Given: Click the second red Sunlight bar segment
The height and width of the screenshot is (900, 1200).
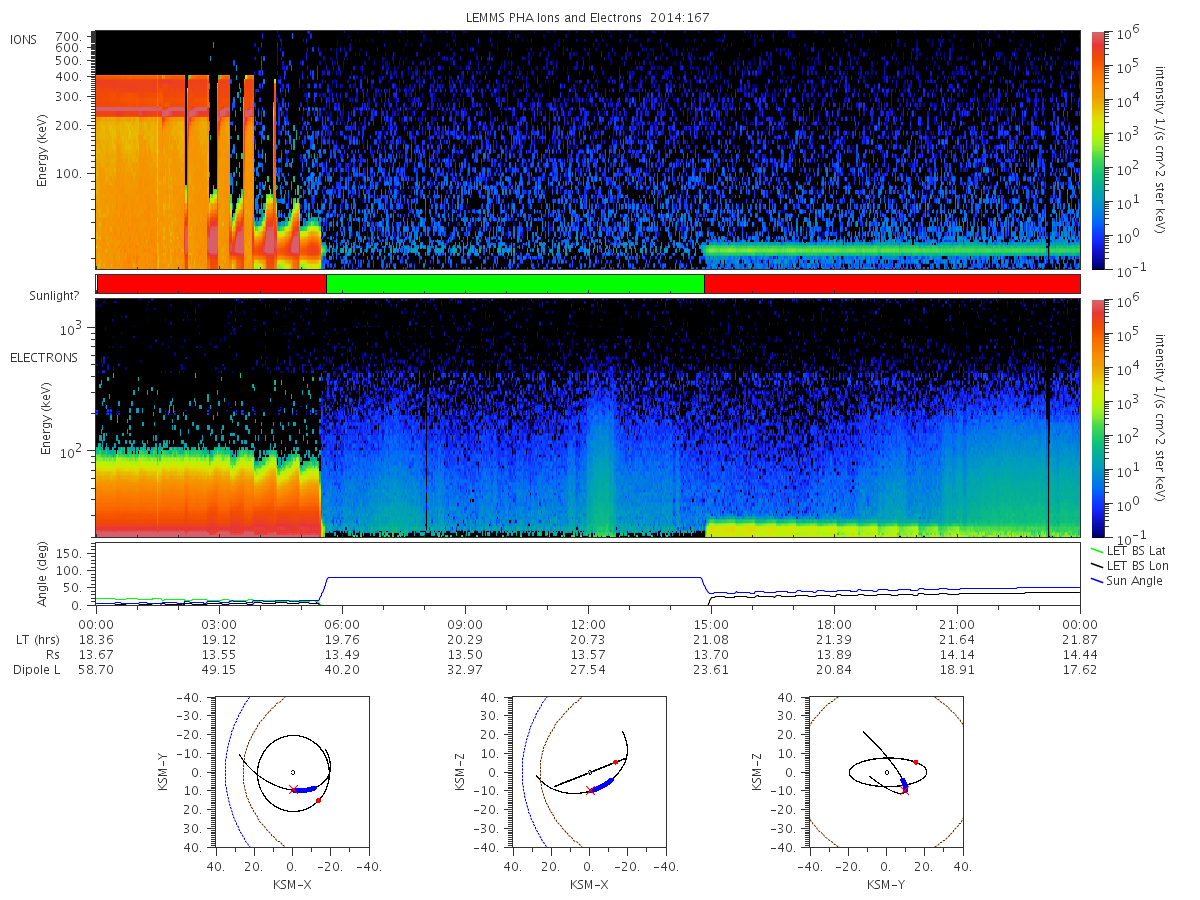Looking at the screenshot, I should tap(892, 284).
